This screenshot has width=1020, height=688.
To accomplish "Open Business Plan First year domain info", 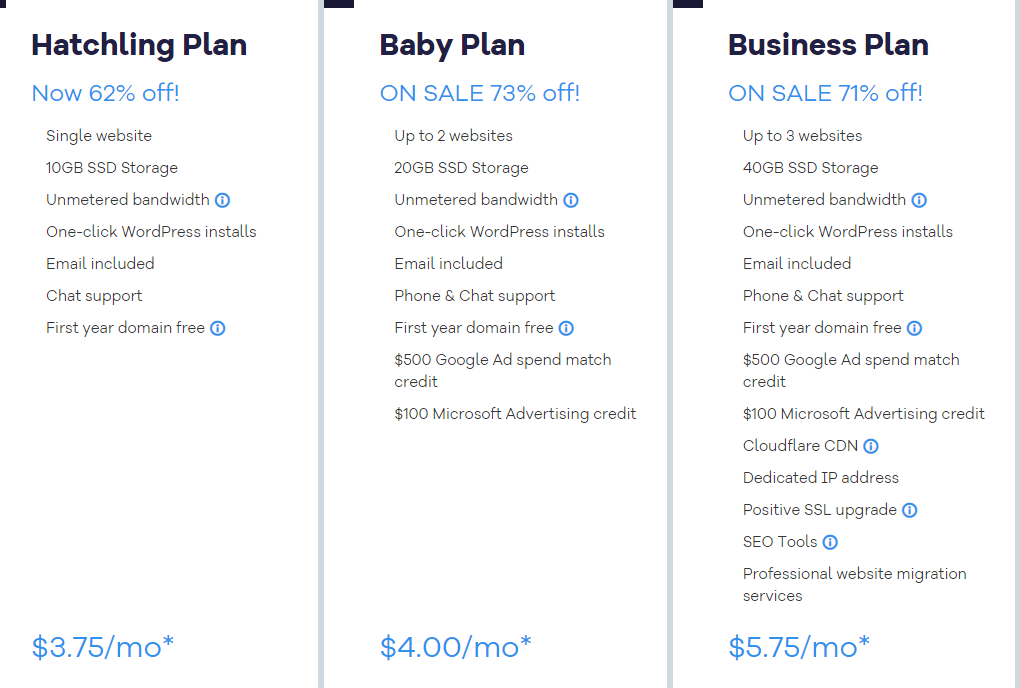I will click(914, 328).
